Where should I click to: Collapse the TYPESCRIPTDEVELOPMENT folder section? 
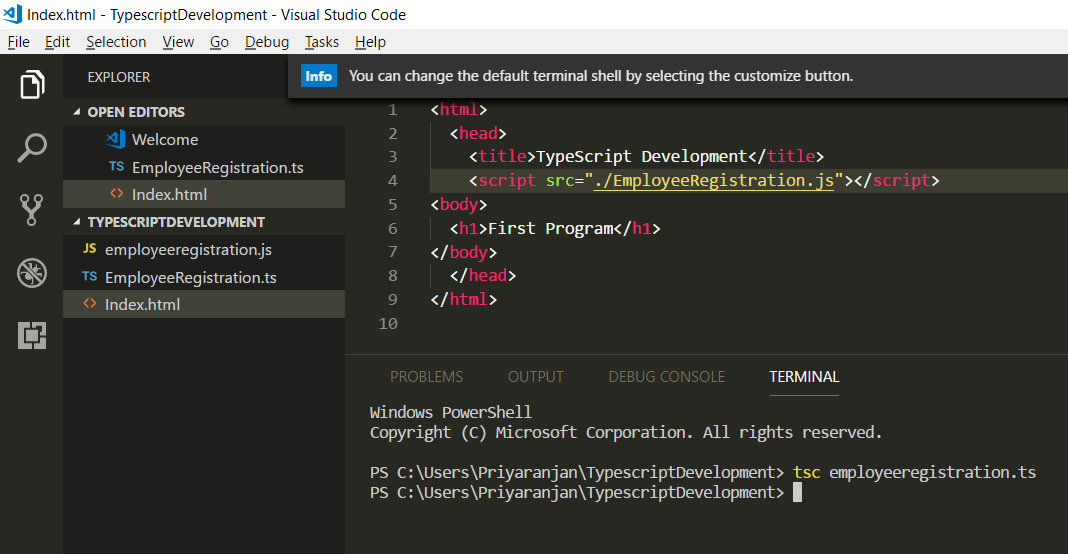76,222
